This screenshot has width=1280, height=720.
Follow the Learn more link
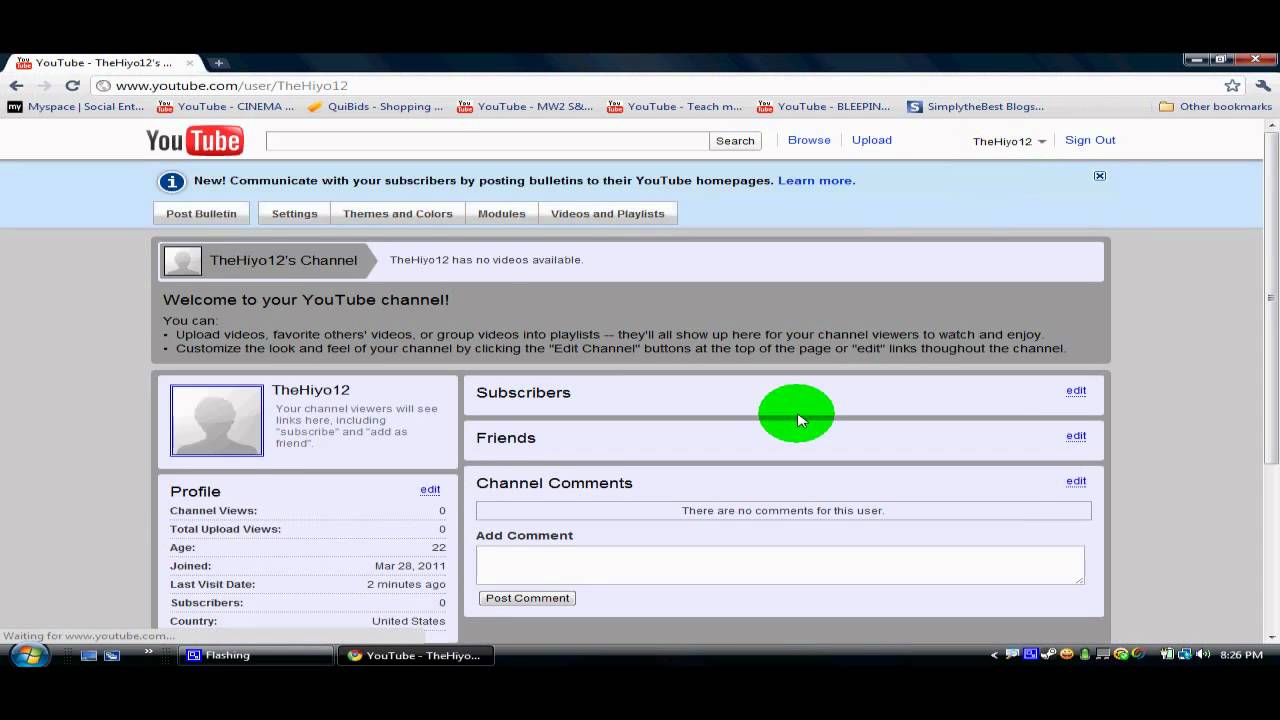pos(815,181)
